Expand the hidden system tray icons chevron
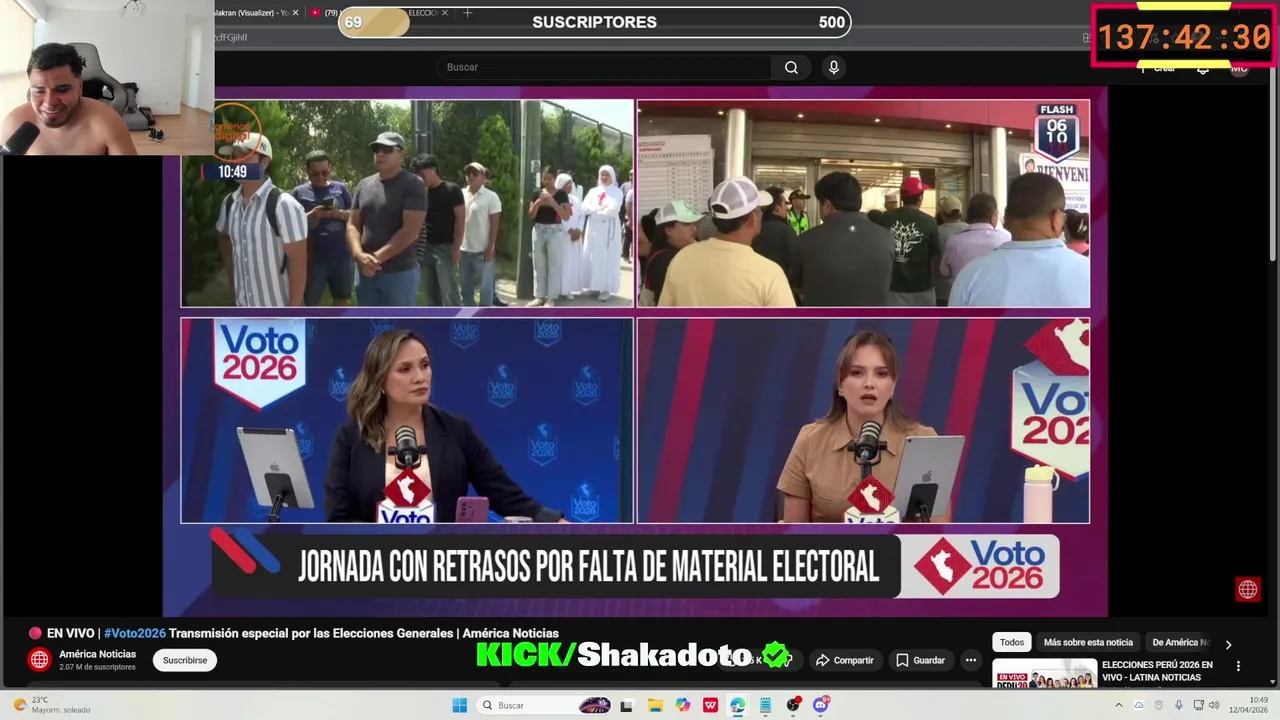The width and height of the screenshot is (1280, 720). (x=1119, y=705)
